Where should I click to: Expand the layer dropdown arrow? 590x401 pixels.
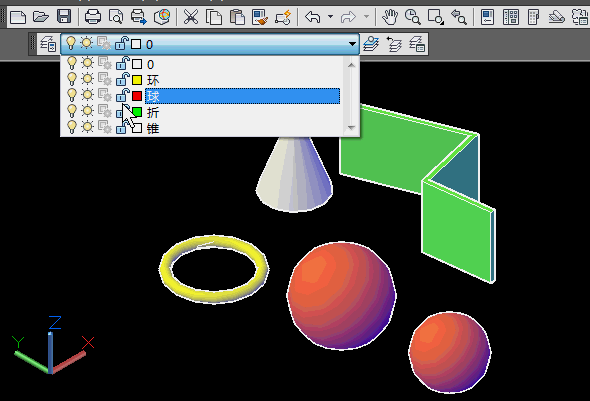[x=352, y=44]
